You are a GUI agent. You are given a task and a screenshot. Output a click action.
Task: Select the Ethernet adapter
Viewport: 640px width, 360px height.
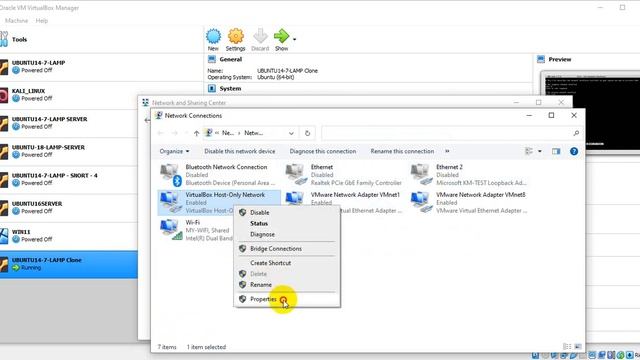pos(344,175)
